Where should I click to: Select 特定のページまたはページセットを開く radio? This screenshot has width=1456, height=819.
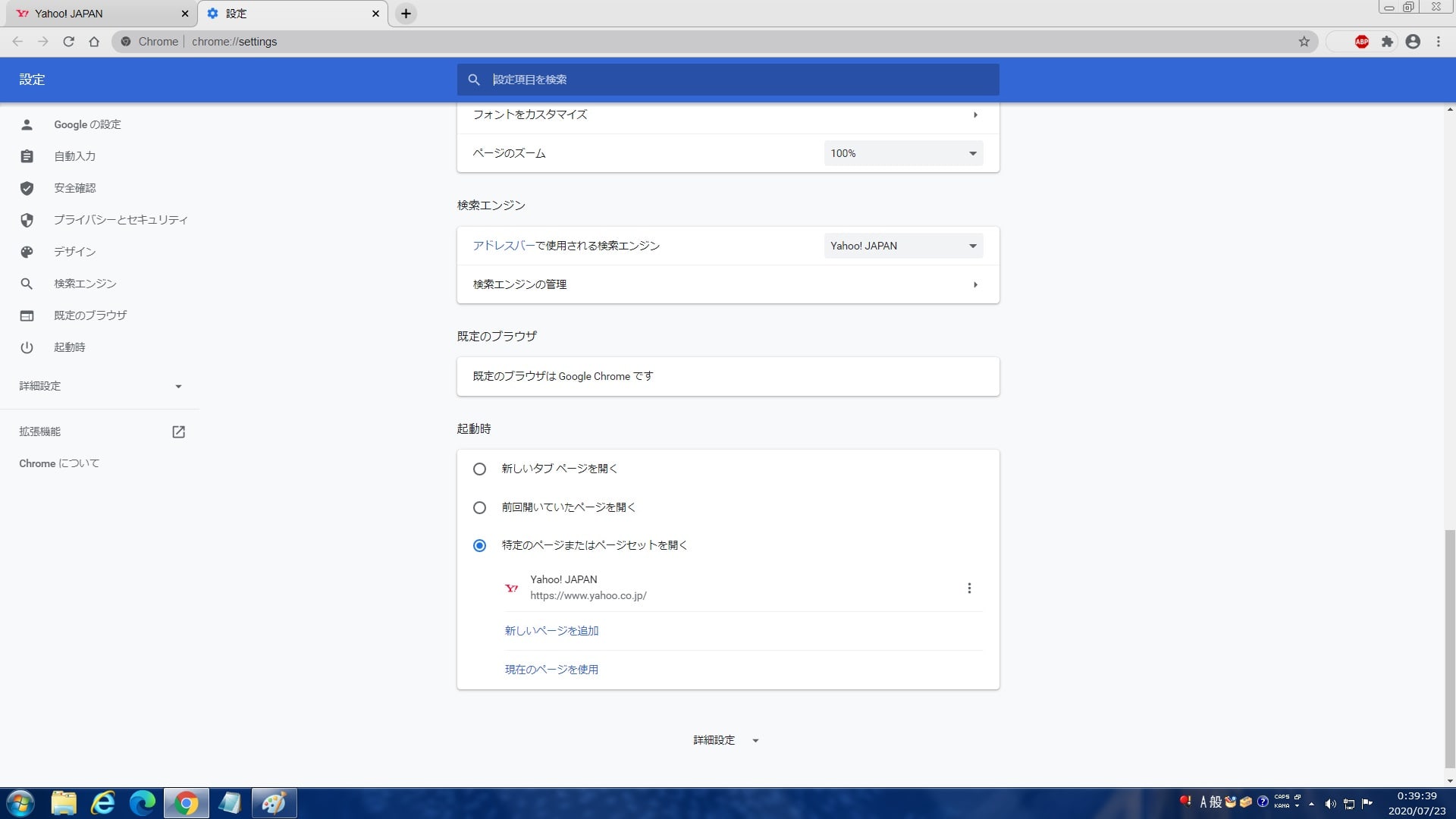(479, 545)
